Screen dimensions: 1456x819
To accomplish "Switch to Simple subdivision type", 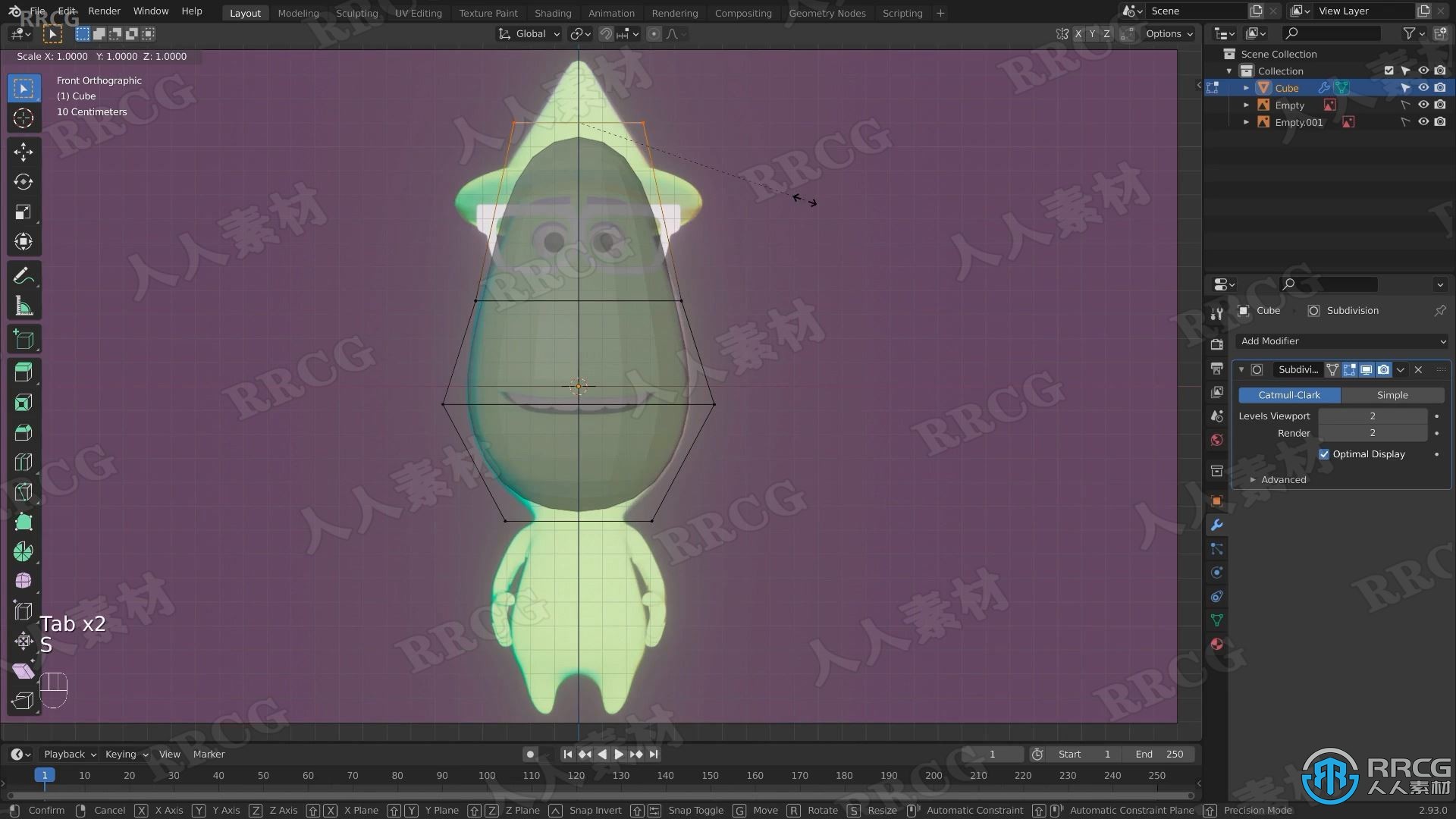I will [x=1392, y=394].
